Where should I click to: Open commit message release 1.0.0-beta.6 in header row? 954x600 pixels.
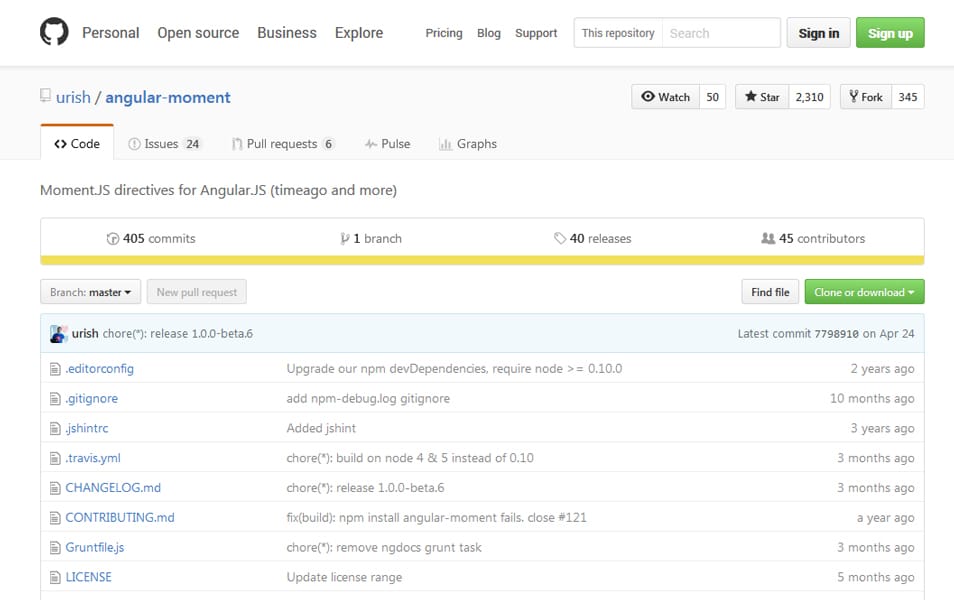click(178, 333)
